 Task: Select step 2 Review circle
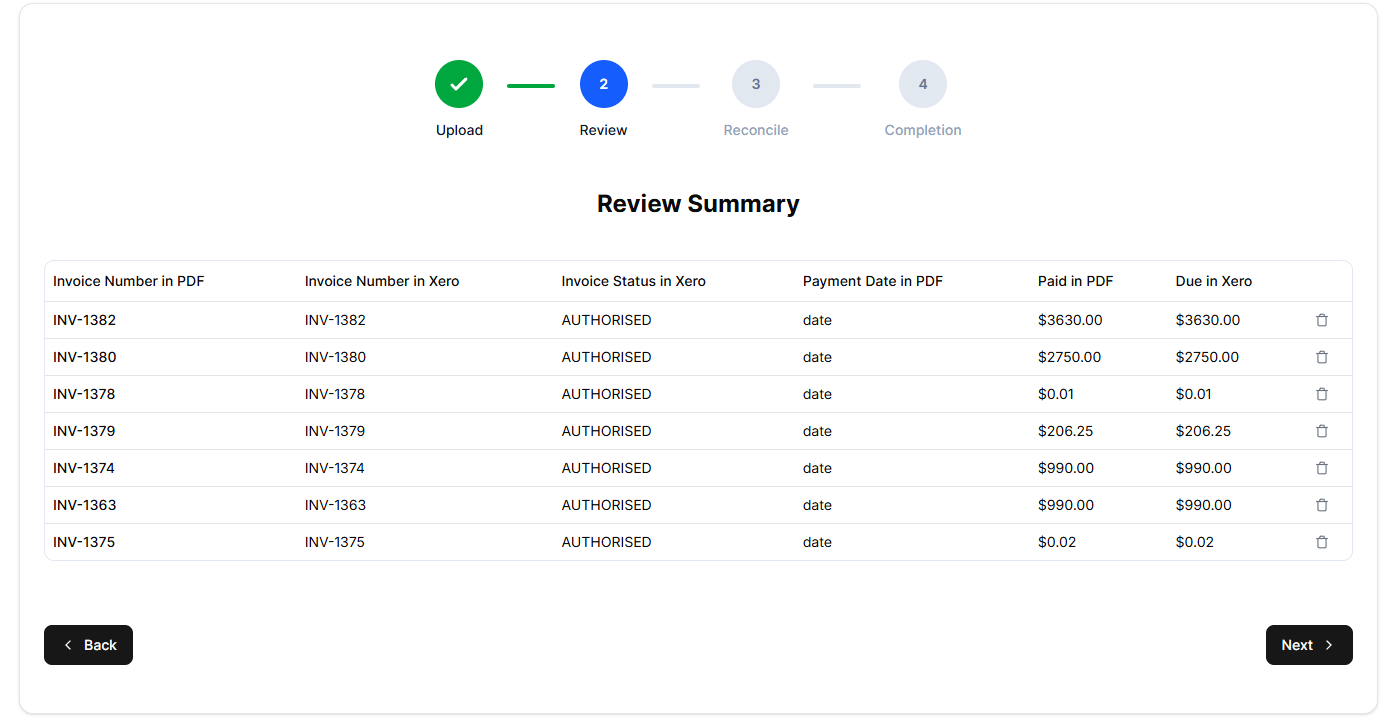[x=603, y=84]
